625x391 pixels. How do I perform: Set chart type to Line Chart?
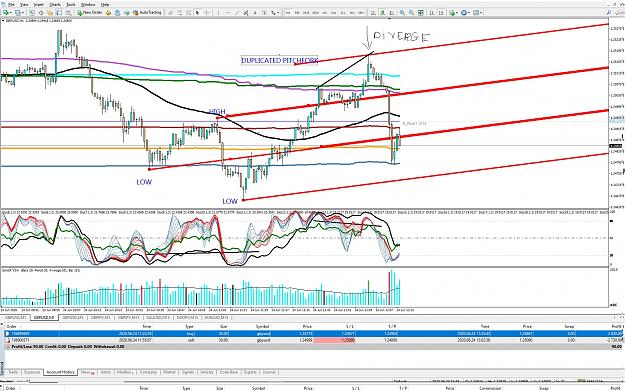coord(391,13)
